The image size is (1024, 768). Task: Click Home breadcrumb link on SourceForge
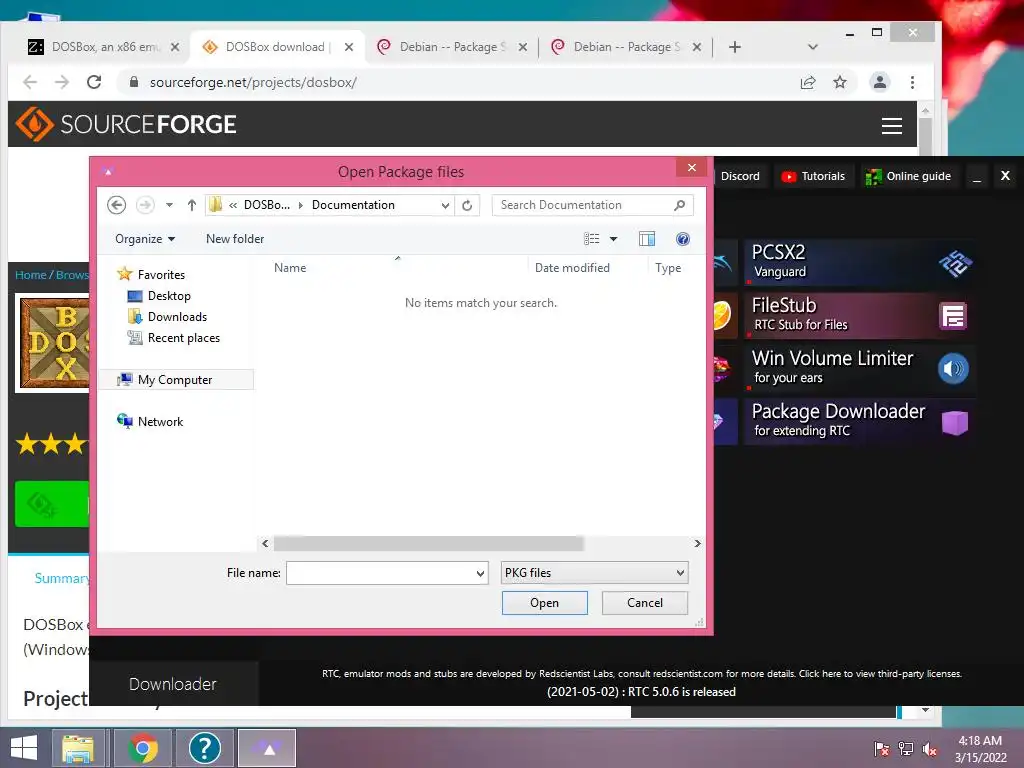[31, 275]
